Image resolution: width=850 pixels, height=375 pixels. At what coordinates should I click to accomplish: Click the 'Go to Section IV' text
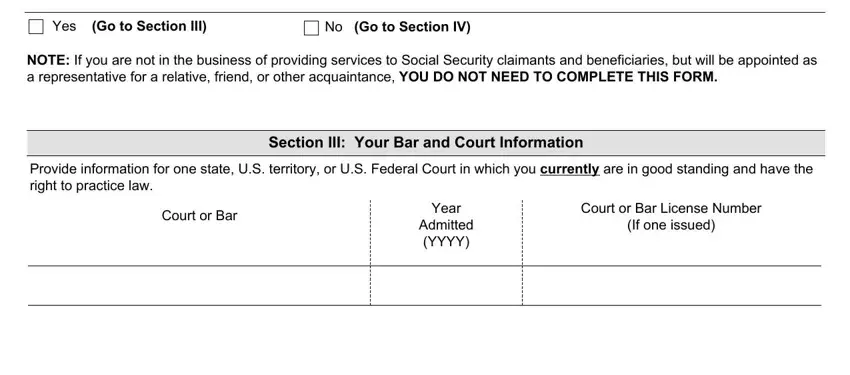412,27
